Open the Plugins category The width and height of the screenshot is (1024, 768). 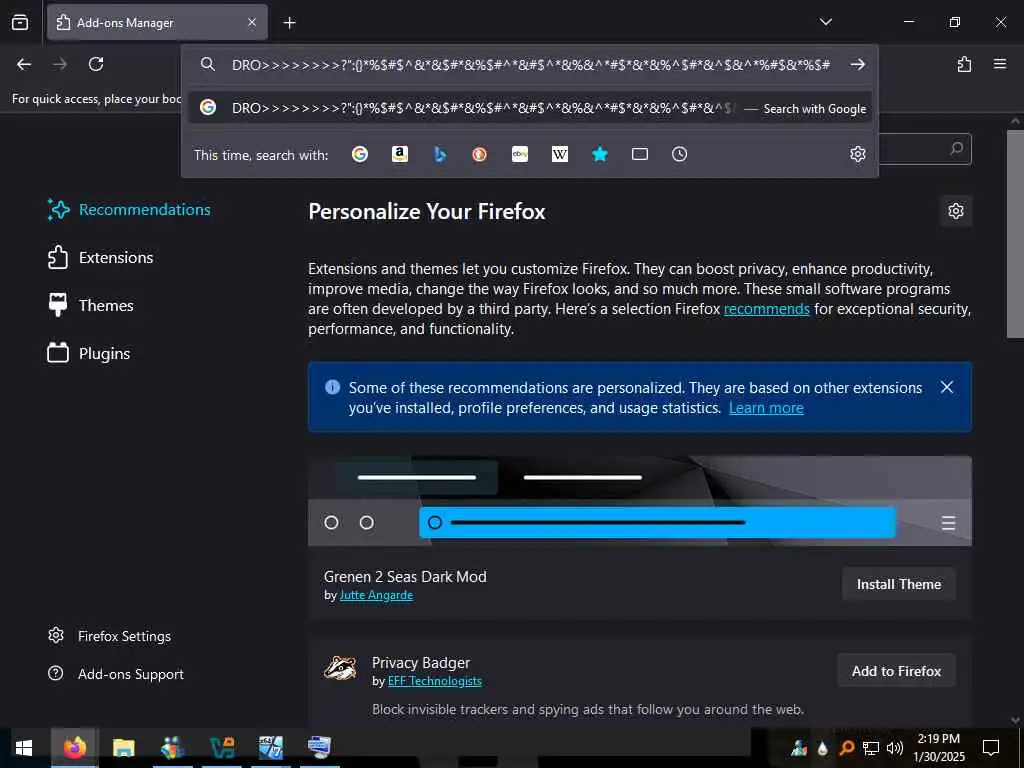(89, 353)
